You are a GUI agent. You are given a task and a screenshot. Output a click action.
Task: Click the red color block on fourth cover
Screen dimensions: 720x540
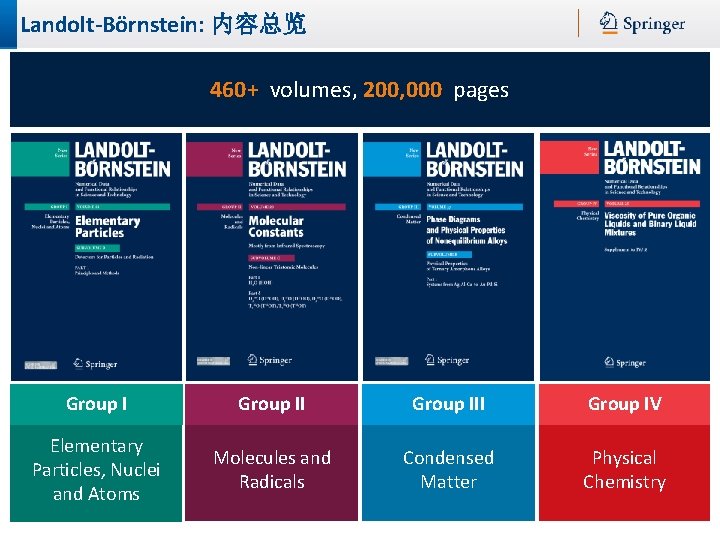click(x=569, y=157)
